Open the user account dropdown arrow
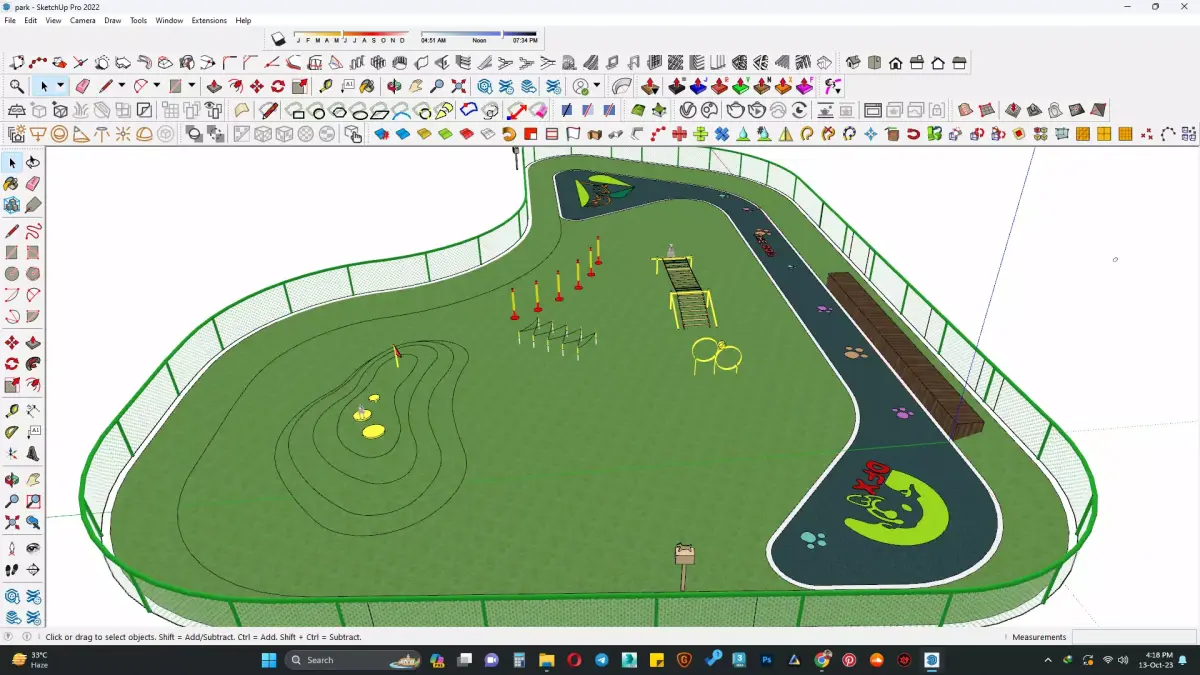Screen dimensions: 1200x675 pos(597,87)
